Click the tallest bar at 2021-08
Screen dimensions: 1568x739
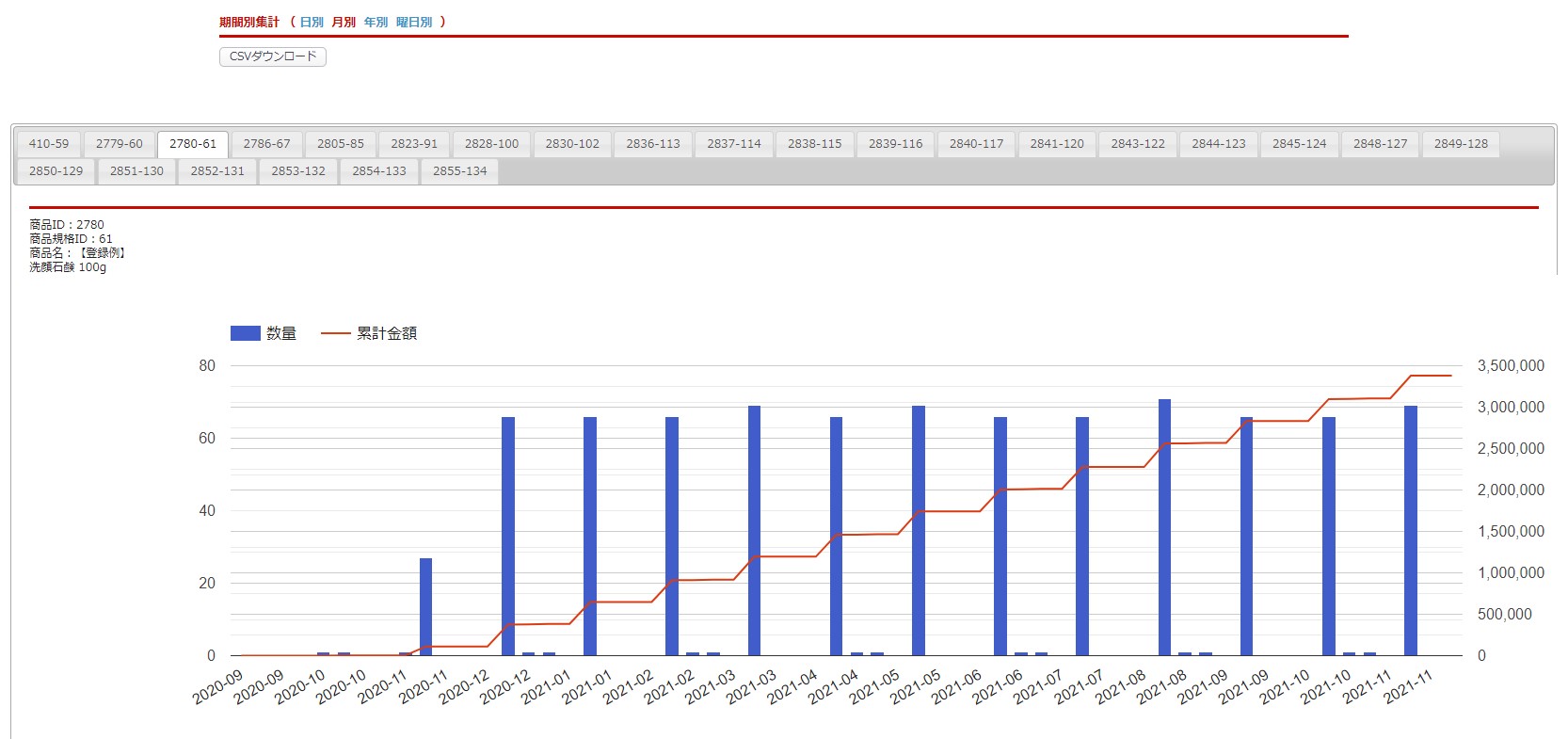1164,527
